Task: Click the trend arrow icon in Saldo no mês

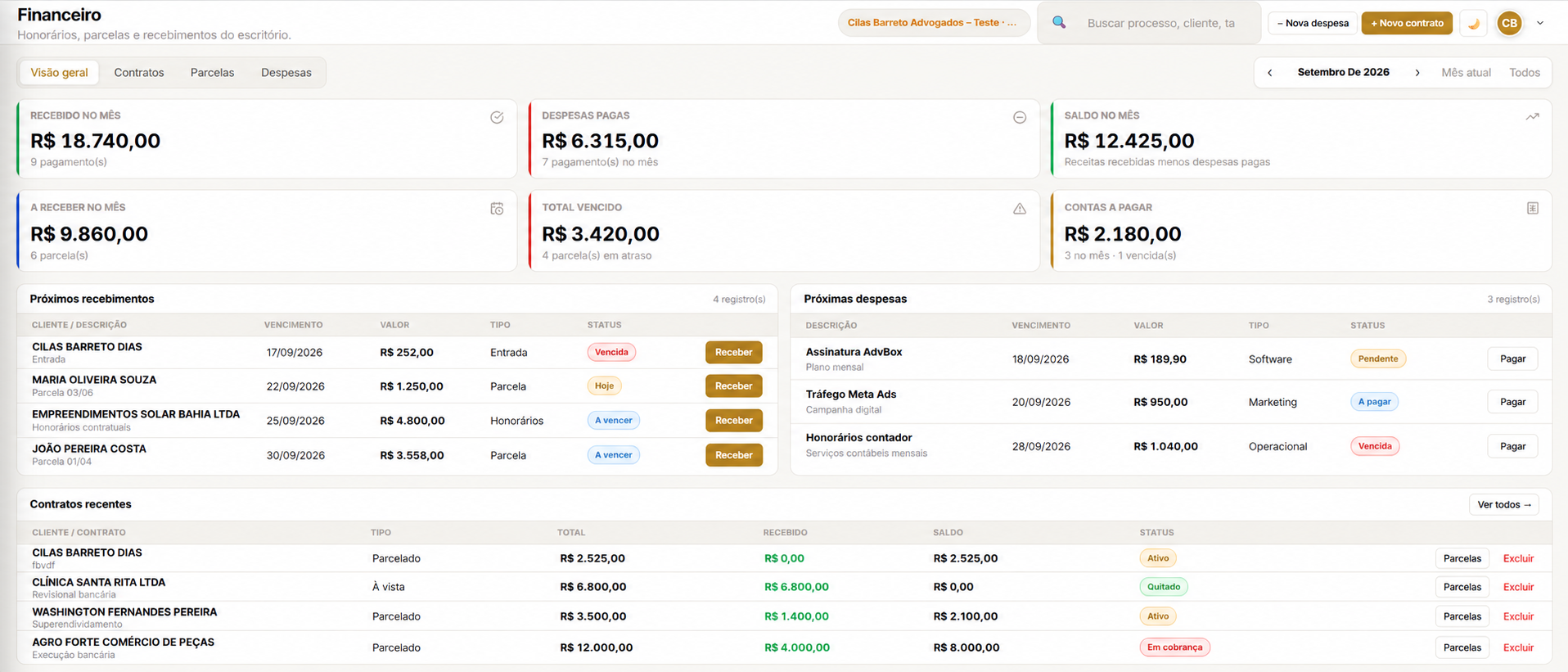Action: [x=1532, y=116]
